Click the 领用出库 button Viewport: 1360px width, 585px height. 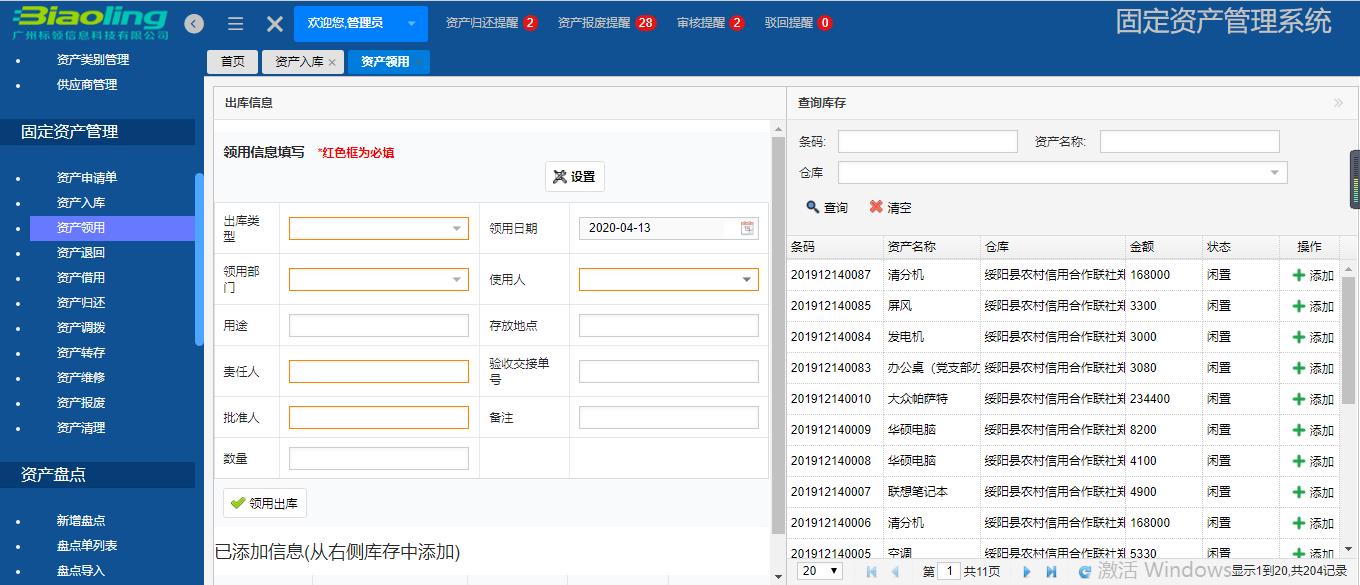264,504
